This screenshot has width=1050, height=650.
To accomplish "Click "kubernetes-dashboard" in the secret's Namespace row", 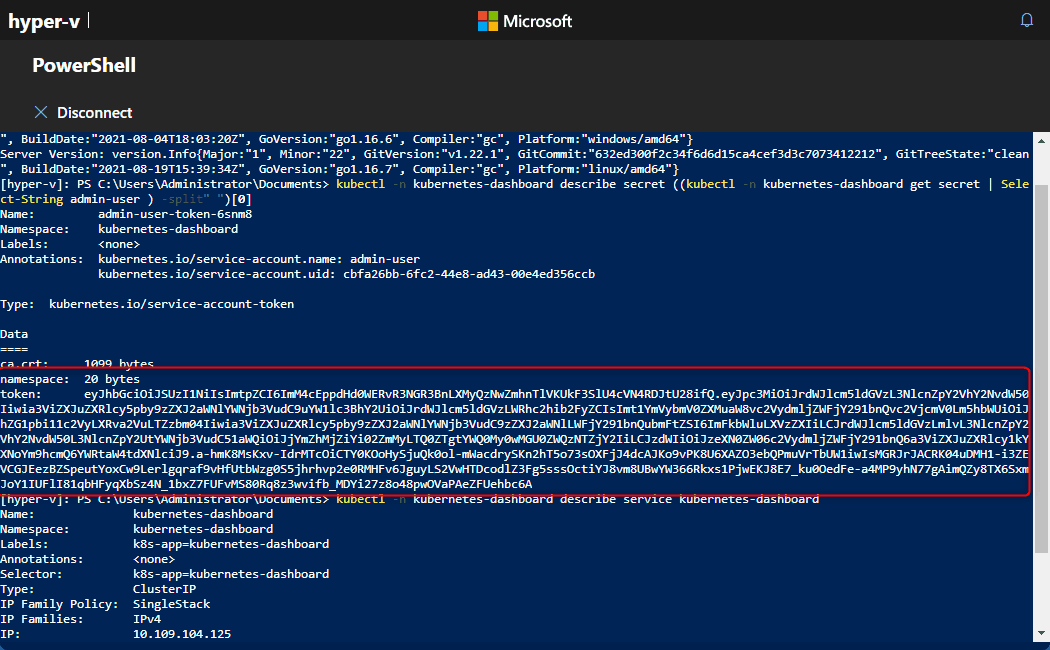I will (167, 229).
